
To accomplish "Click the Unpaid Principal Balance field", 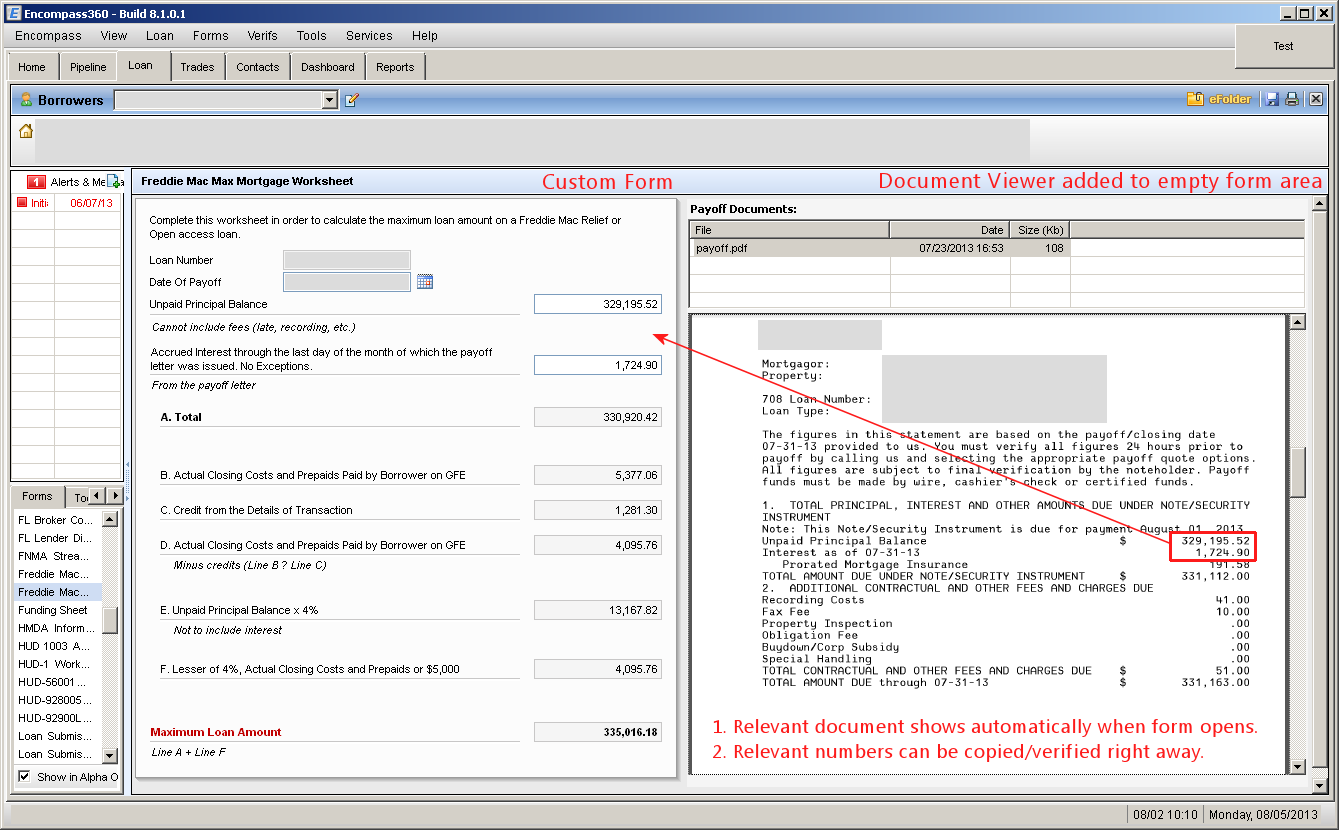I will [598, 304].
